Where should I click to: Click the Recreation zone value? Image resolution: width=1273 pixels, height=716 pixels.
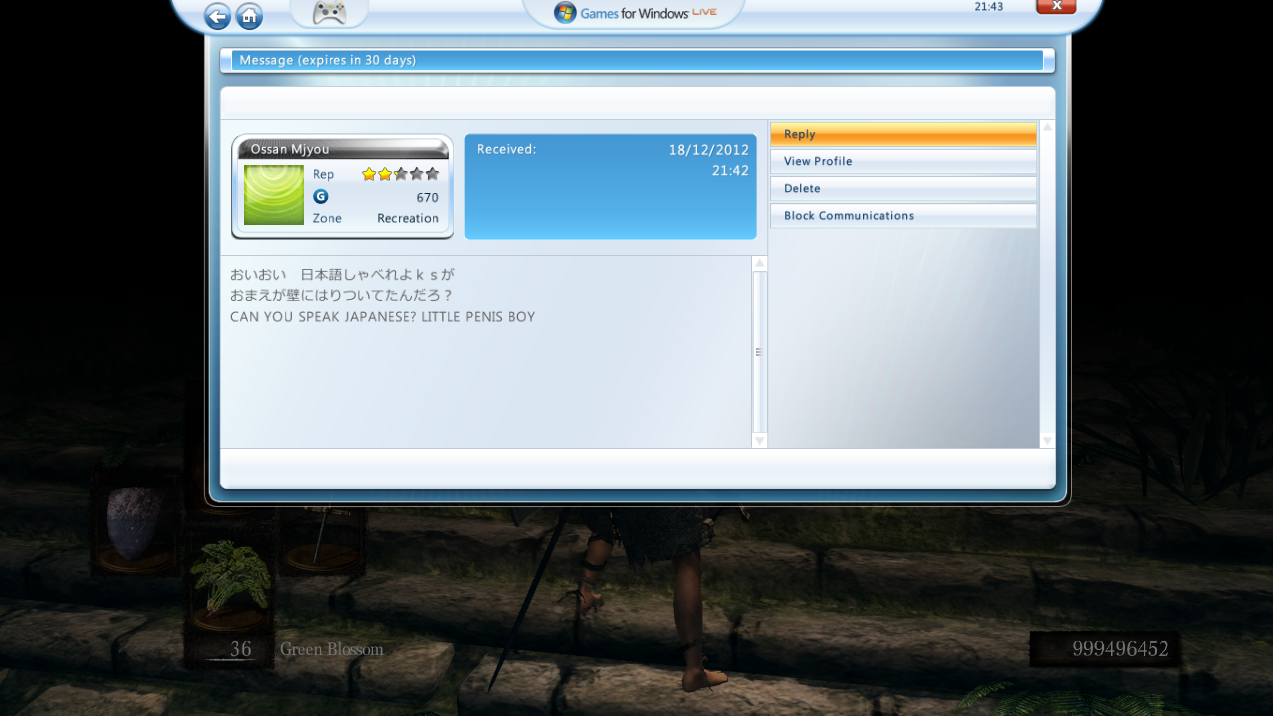408,218
